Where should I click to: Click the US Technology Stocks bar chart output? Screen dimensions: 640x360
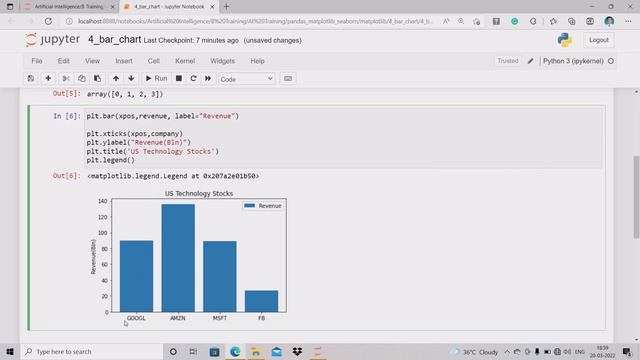(189, 256)
